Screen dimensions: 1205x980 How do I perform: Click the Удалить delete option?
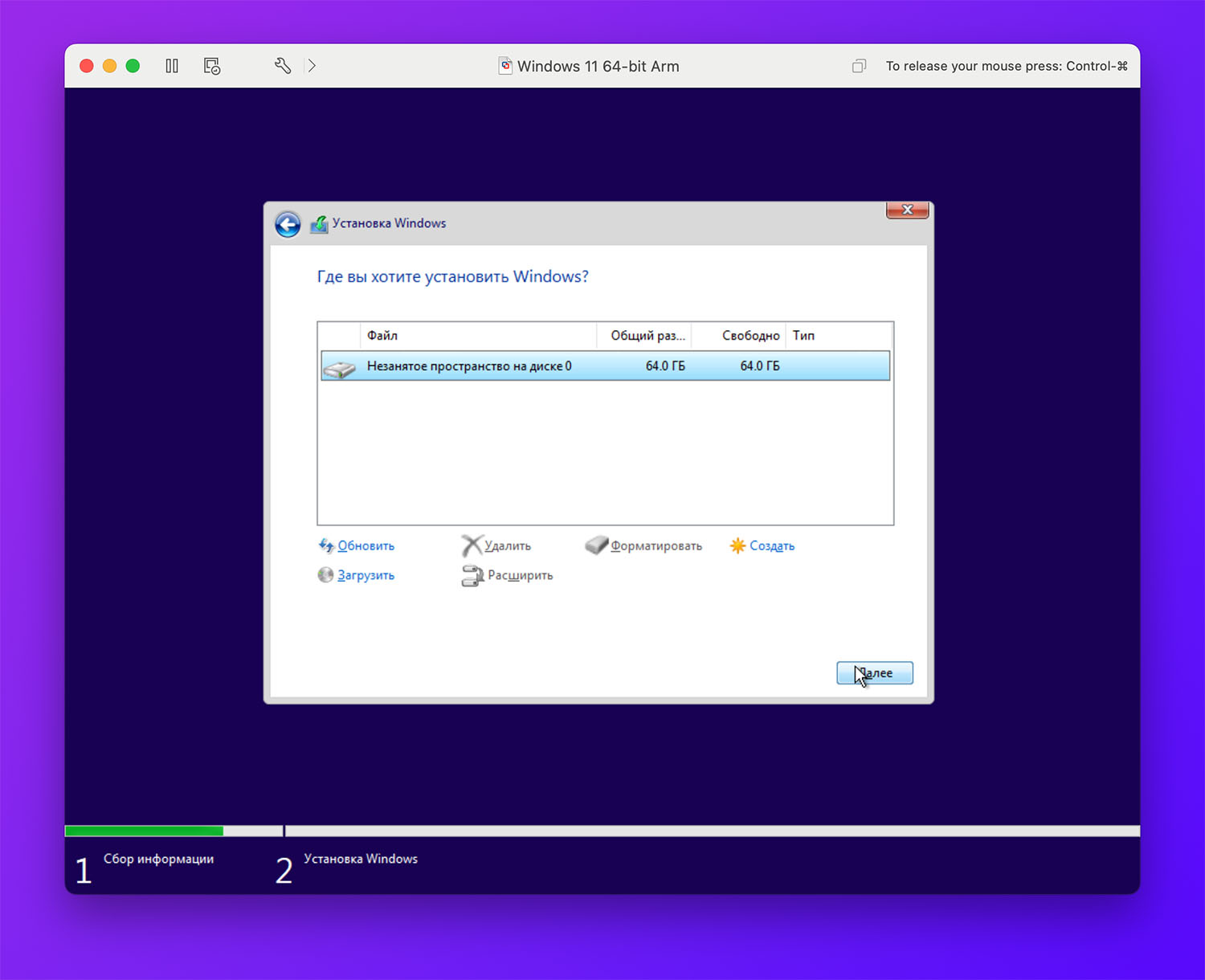click(507, 546)
